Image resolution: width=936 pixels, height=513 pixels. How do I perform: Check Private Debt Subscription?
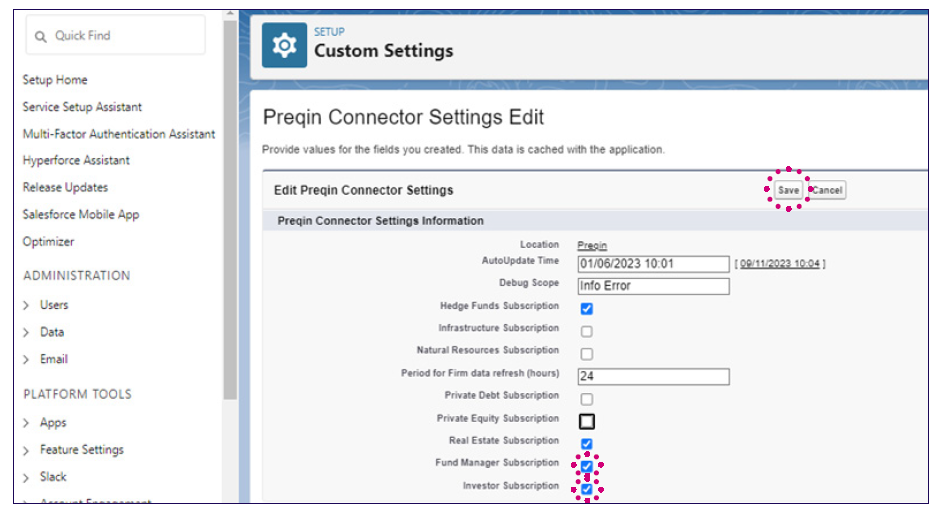click(x=587, y=399)
